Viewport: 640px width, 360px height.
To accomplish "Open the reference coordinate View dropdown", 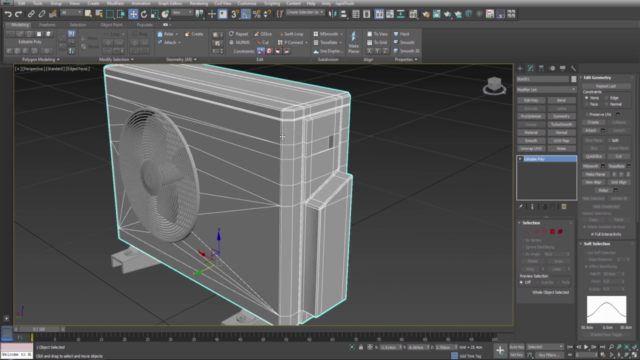I will (182, 13).
